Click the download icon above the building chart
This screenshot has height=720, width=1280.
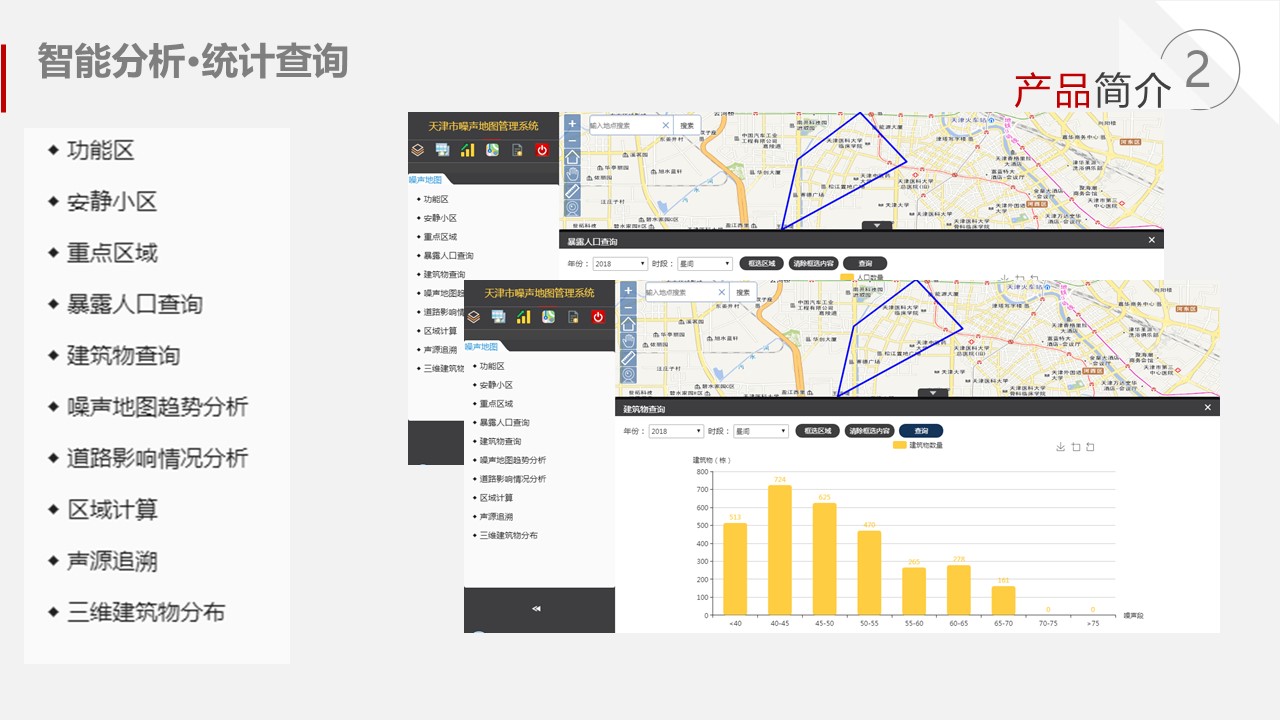tap(1060, 447)
